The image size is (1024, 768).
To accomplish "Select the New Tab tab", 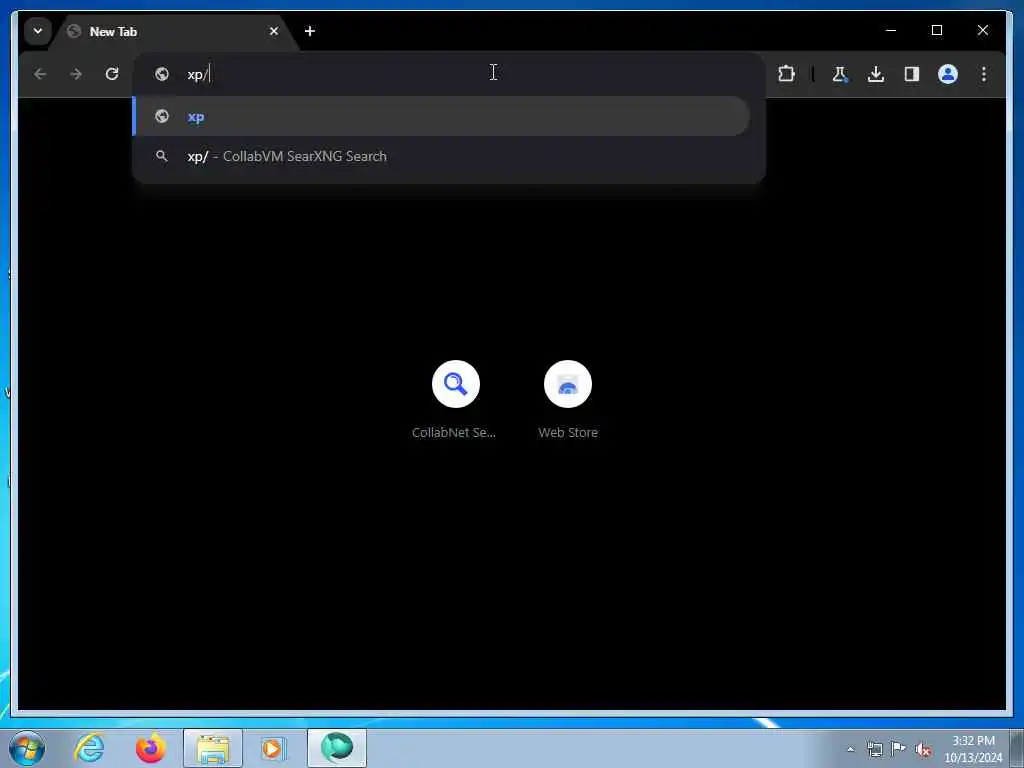I will point(172,31).
